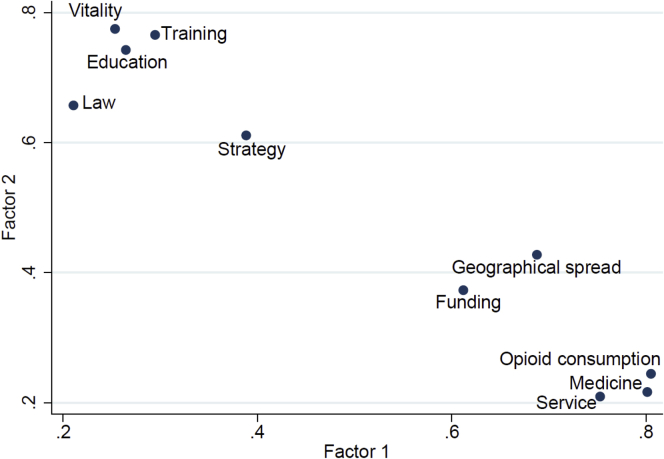Click the Strategy data point marker
Screen dimensions: 664x459
coord(246,135)
